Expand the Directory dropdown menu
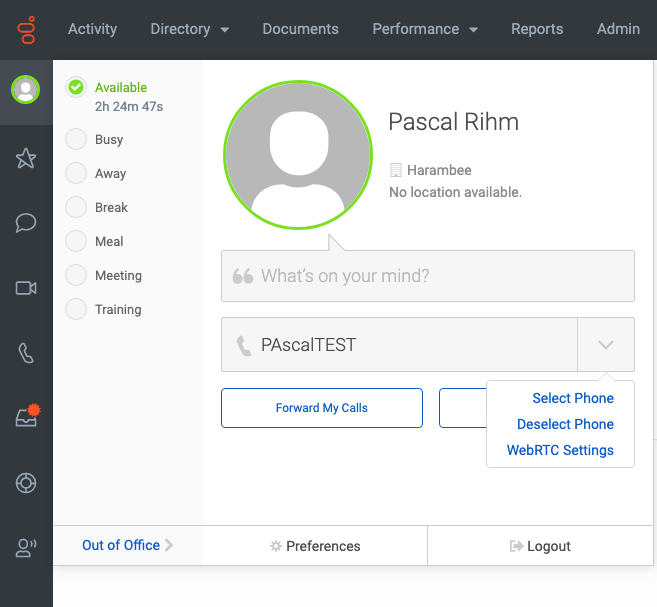Viewport: 657px width, 607px height. 190,29
